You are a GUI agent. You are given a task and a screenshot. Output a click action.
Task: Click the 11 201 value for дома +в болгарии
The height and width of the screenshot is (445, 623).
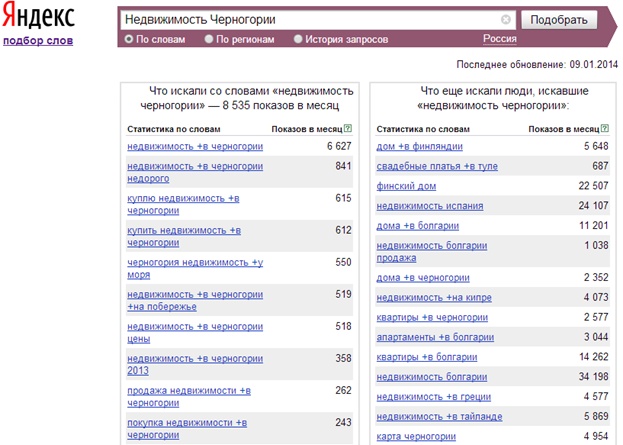pyautogui.click(x=594, y=226)
